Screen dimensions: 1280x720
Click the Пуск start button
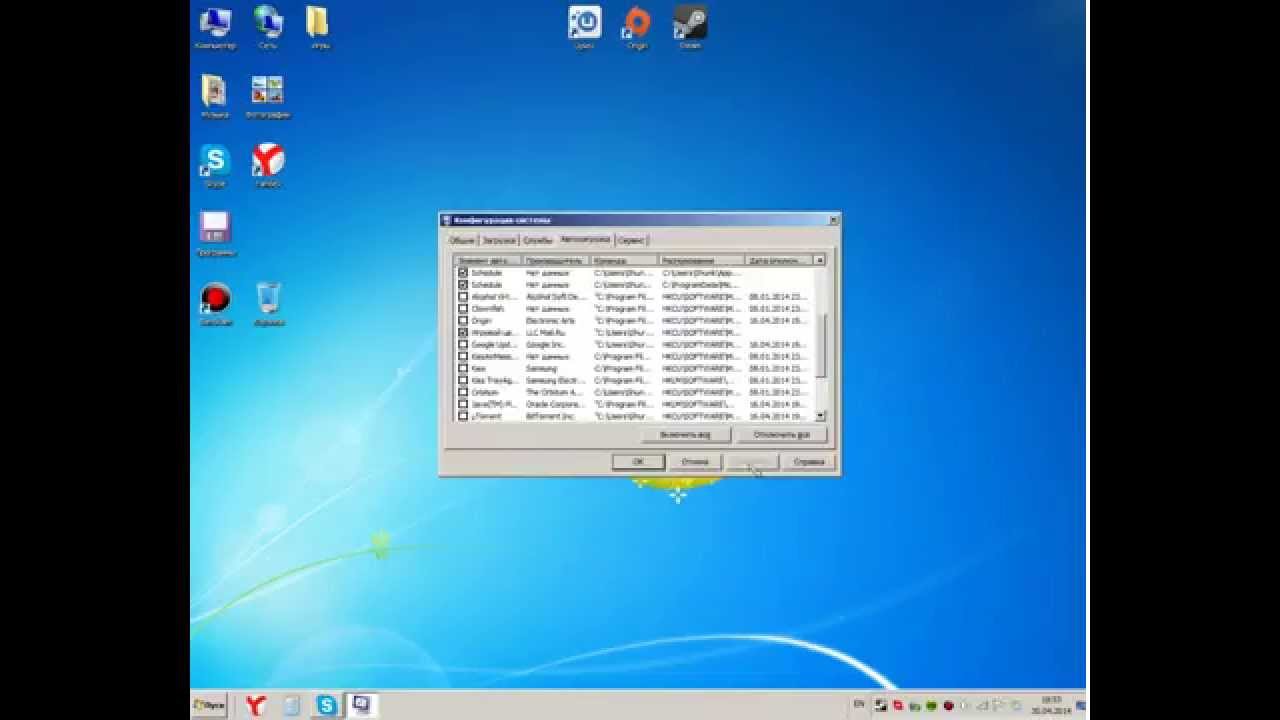(210, 705)
